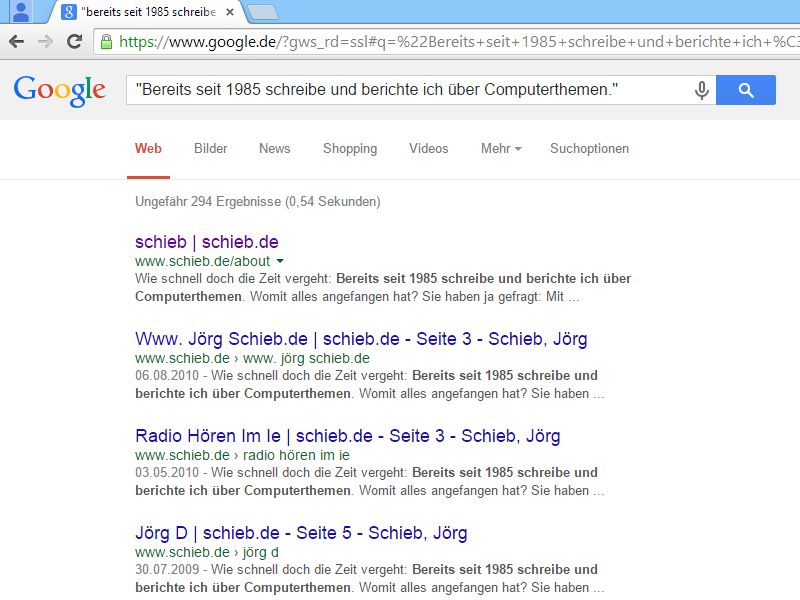Expand the green arrow beside www.schieb.de/about

[280, 261]
